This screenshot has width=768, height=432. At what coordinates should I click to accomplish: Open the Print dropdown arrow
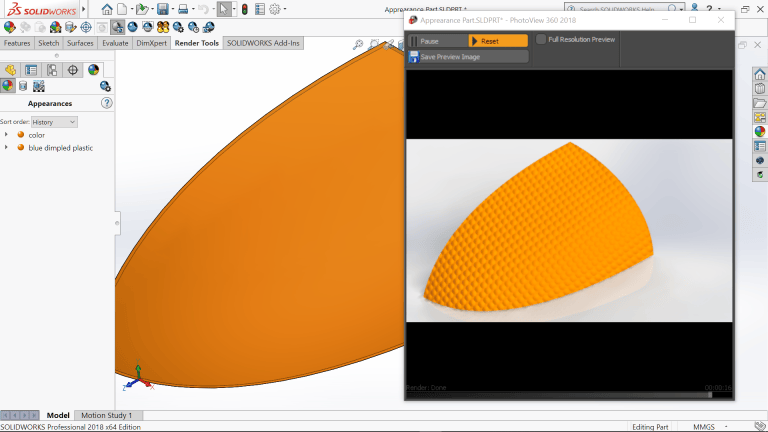coord(193,9)
